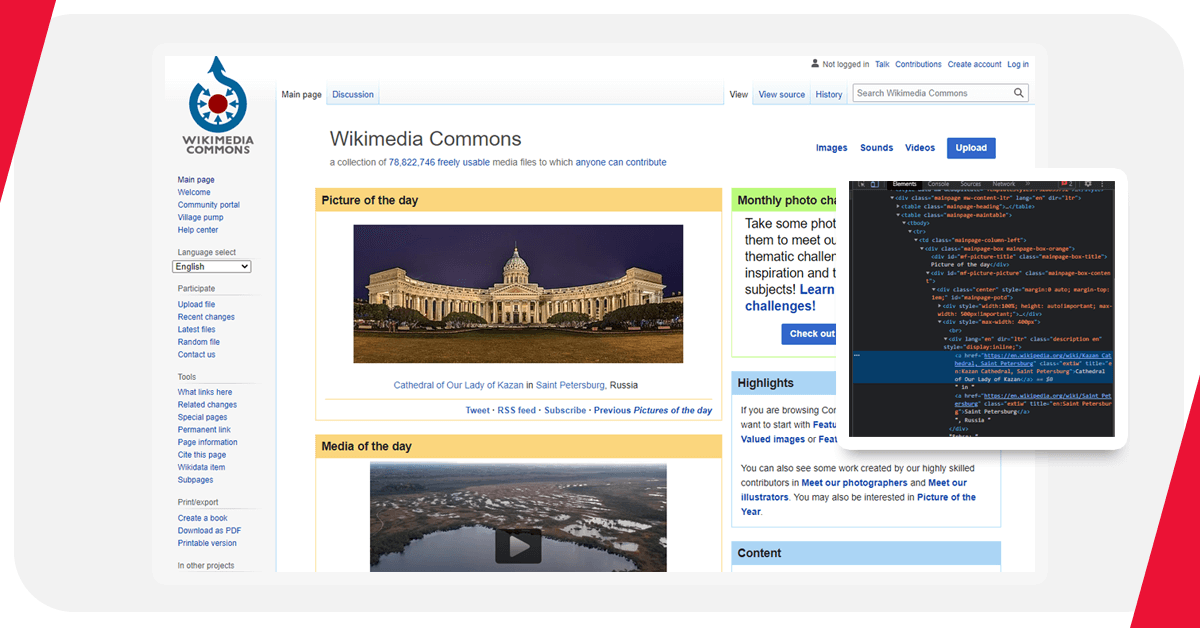Collapse the mainpage-maintable table node

898,215
